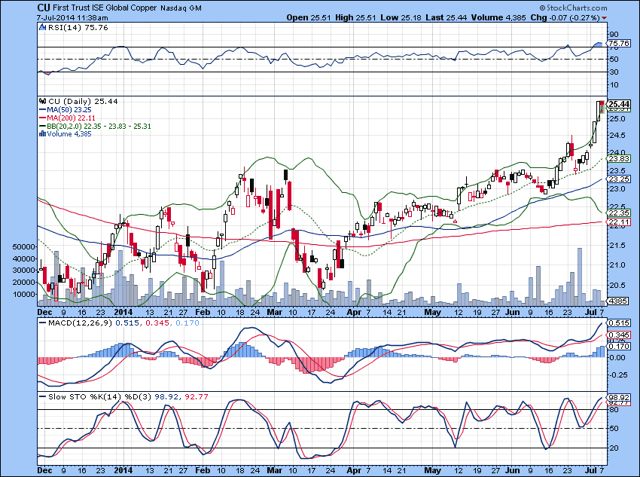Click the 'Apr' label under the price panel
640x477 pixels.
click(354, 312)
